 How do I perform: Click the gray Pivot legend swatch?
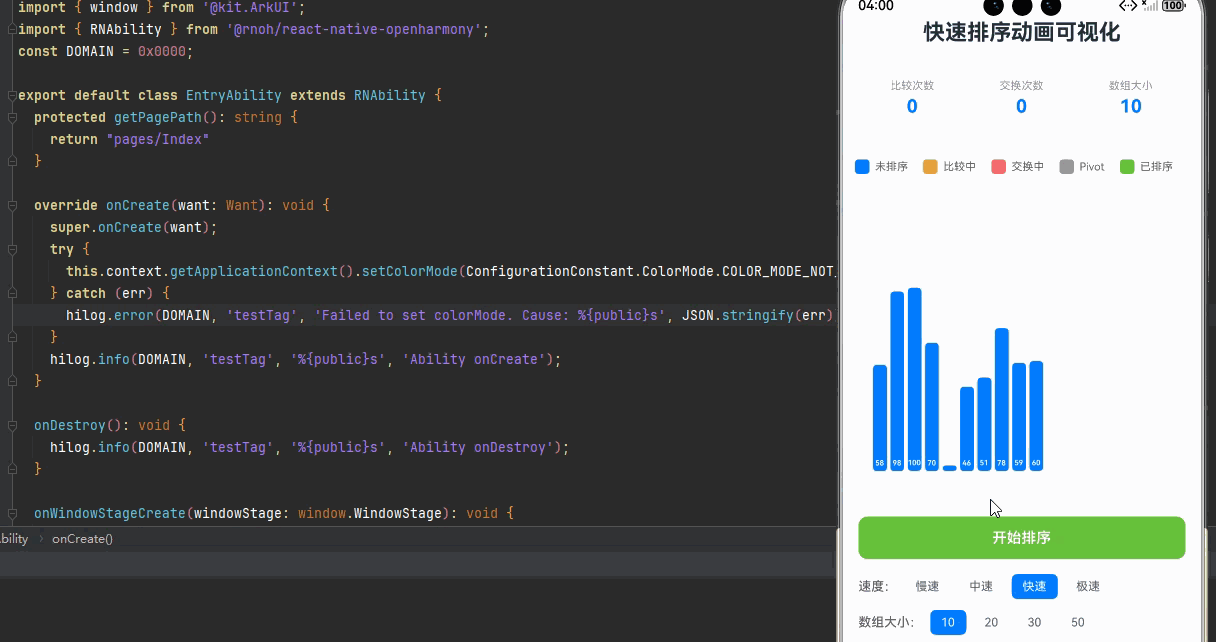coord(1066,167)
